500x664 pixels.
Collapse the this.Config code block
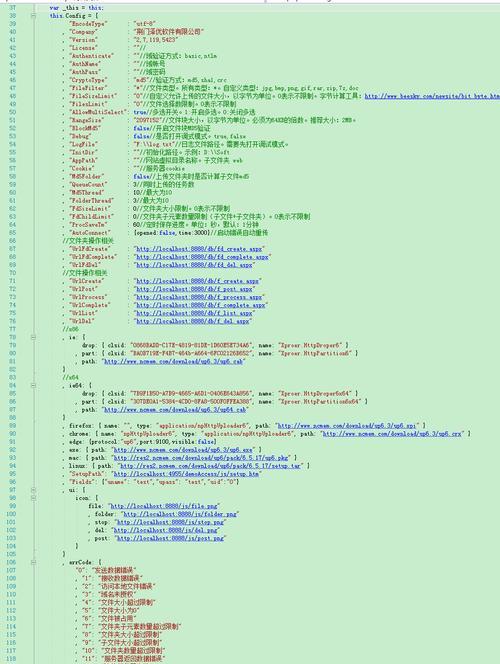(x=33, y=16)
